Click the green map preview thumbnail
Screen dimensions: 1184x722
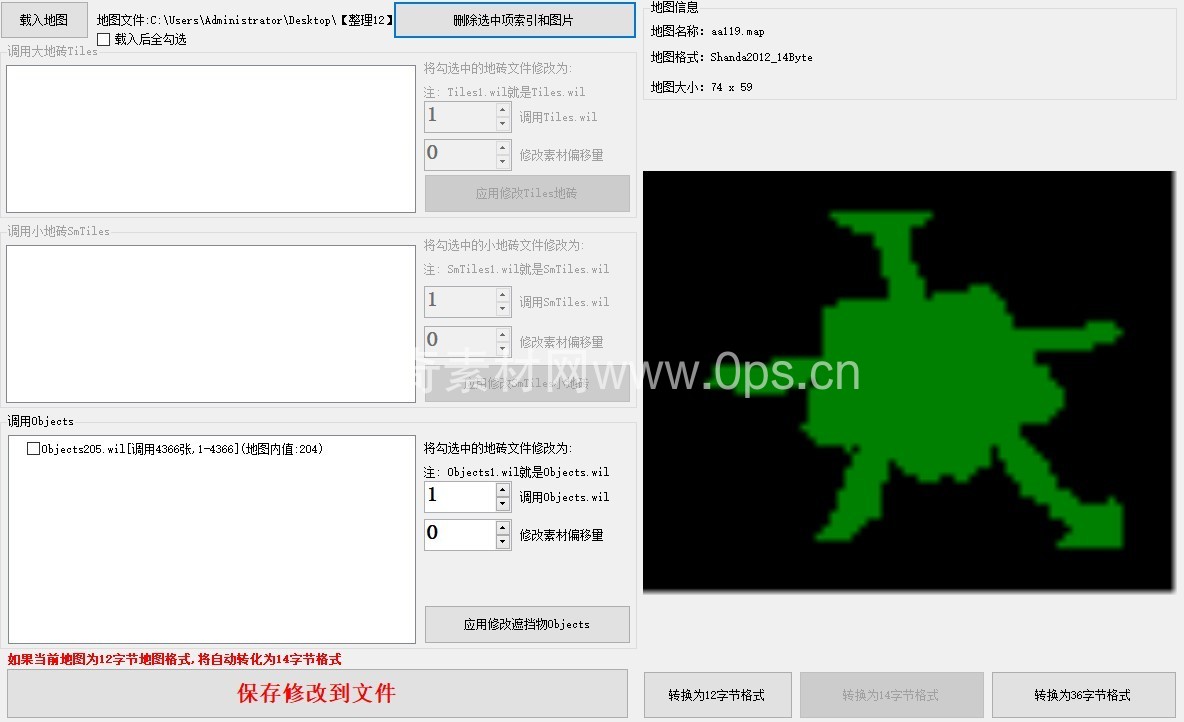908,380
